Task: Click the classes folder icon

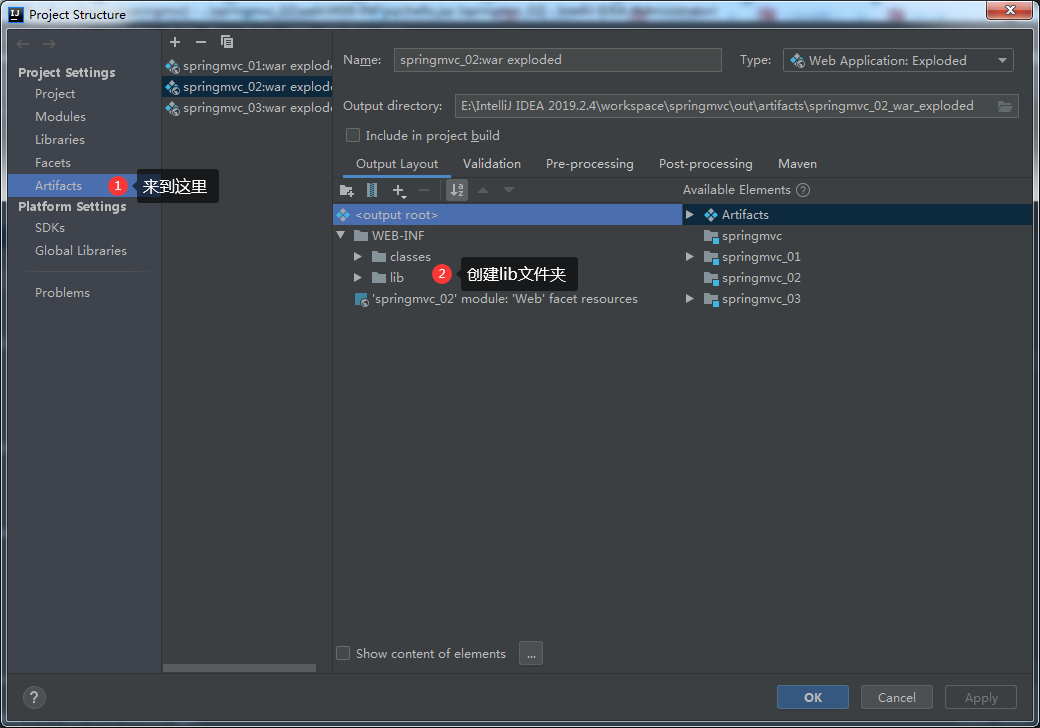Action: (379, 257)
